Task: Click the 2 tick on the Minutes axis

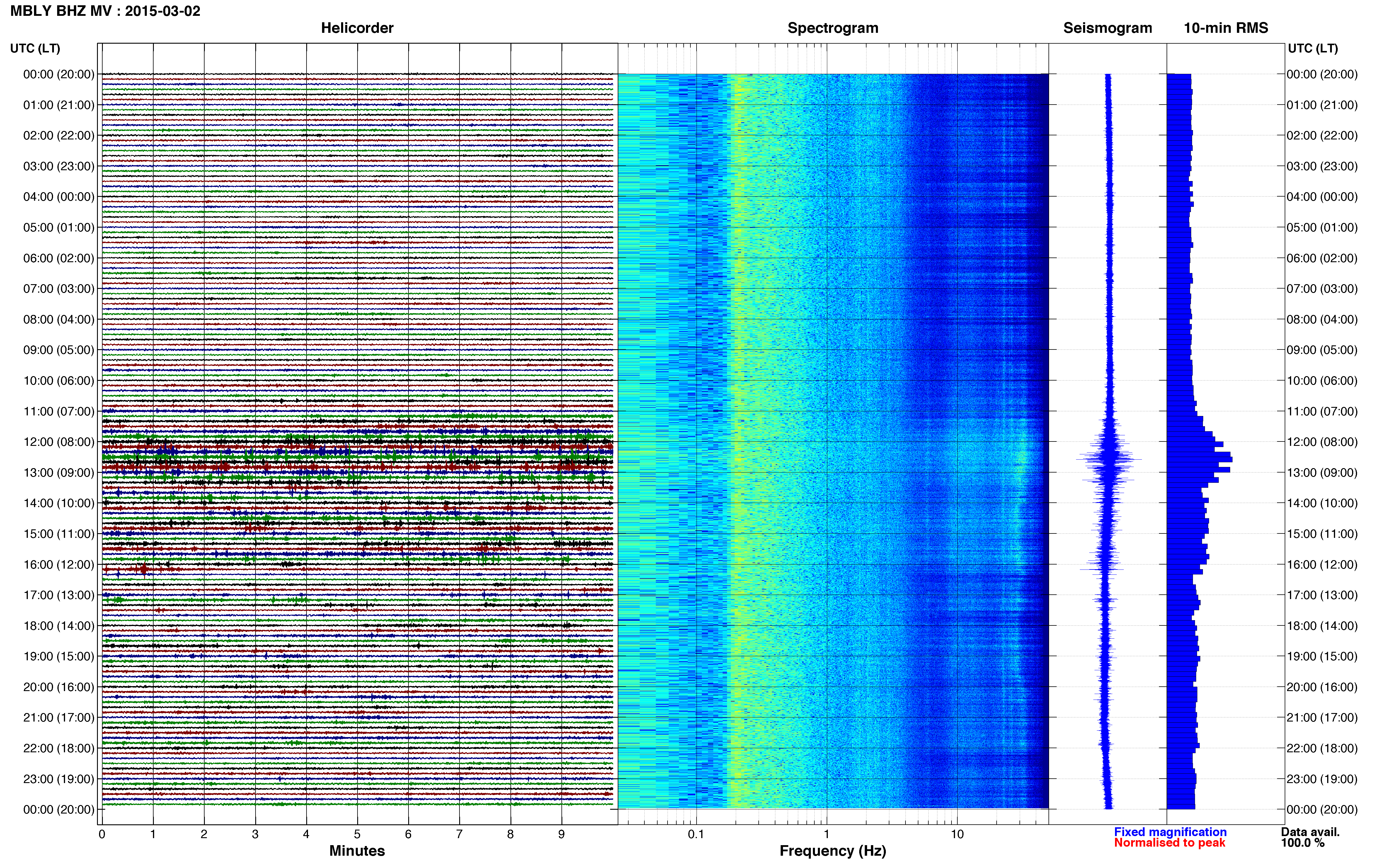Action: coord(204,834)
